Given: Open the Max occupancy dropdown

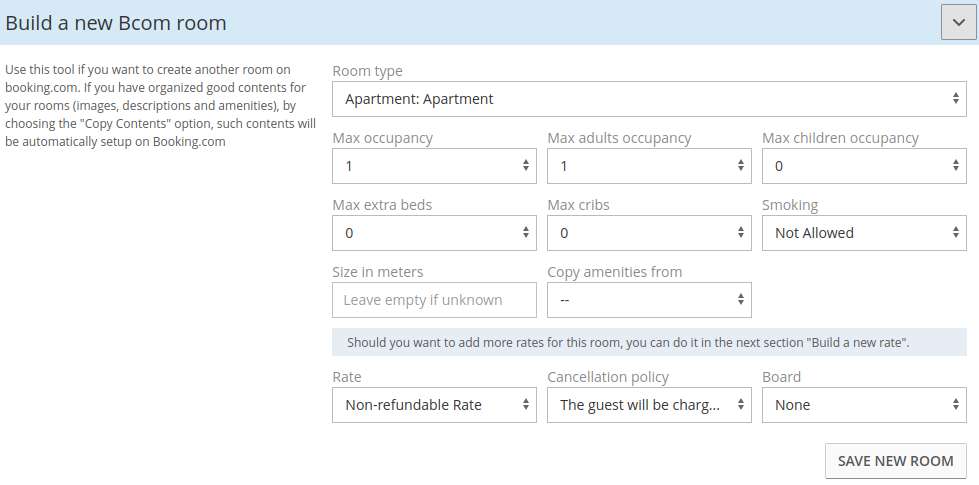Looking at the screenshot, I should click(434, 165).
